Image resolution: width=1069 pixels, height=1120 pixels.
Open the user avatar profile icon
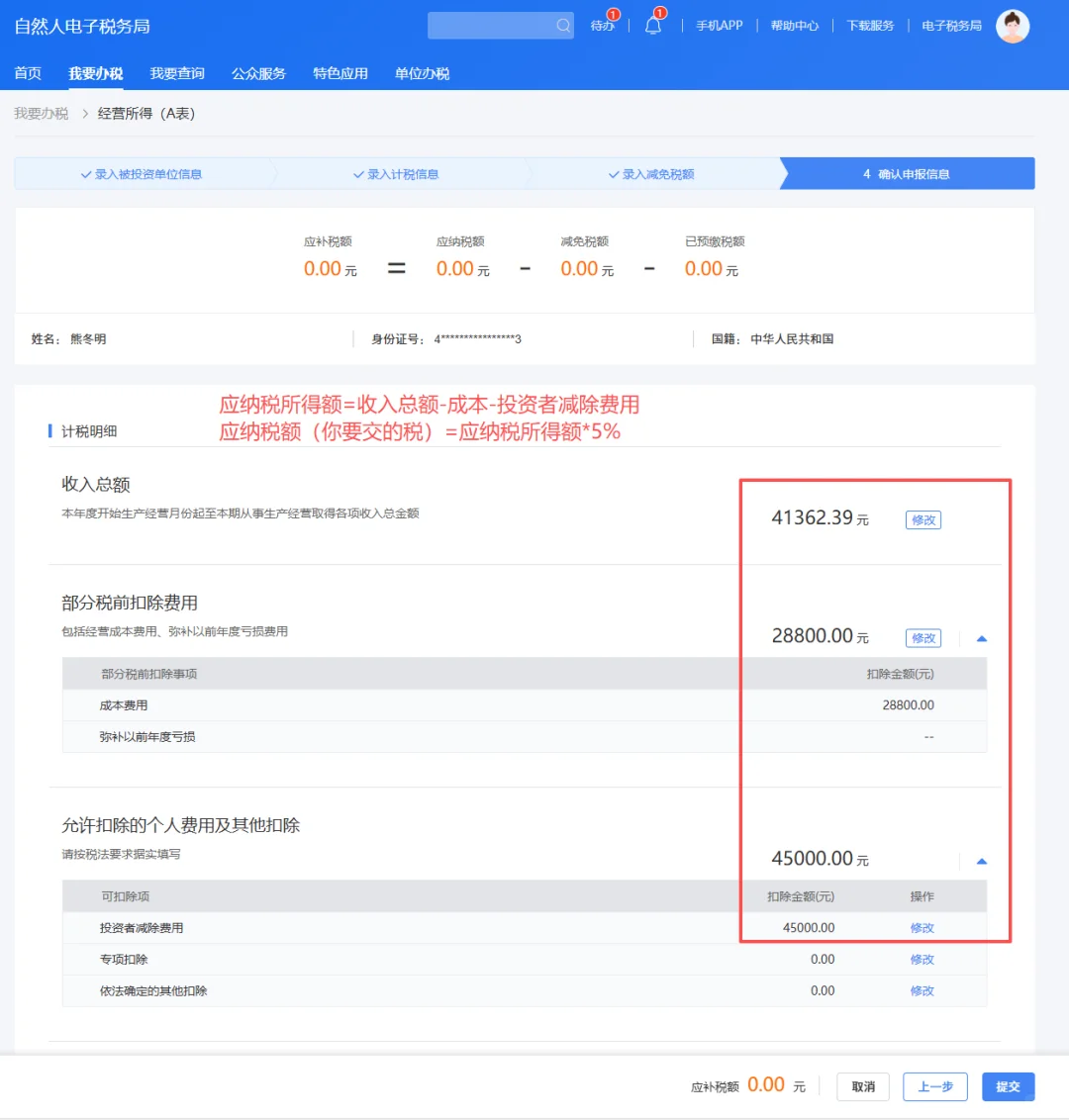(1013, 26)
